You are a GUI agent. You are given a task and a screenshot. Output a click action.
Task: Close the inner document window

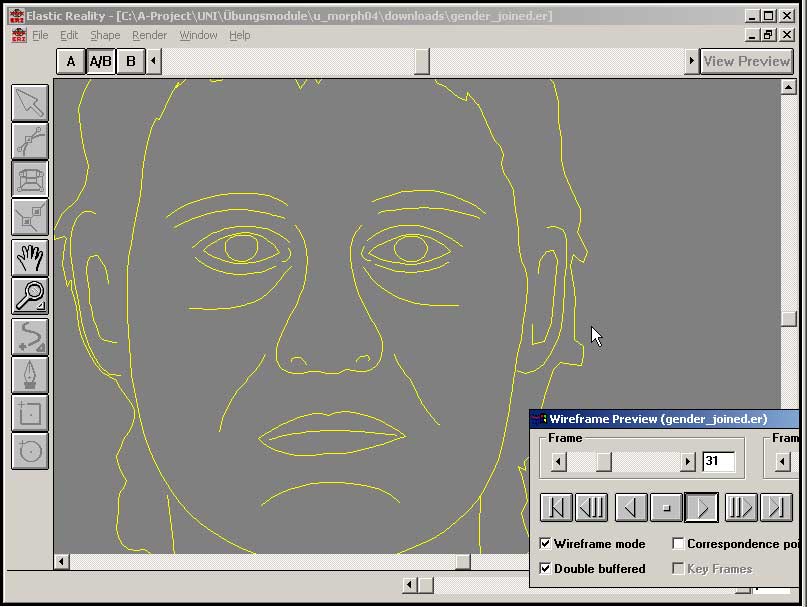click(x=786, y=35)
